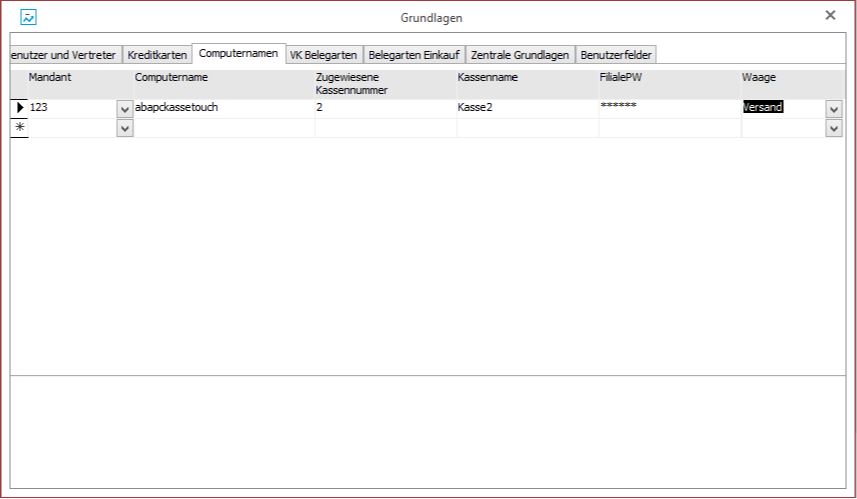The width and height of the screenshot is (857, 499).
Task: Expand the Mandant dropdown for row 123
Action: point(124,109)
